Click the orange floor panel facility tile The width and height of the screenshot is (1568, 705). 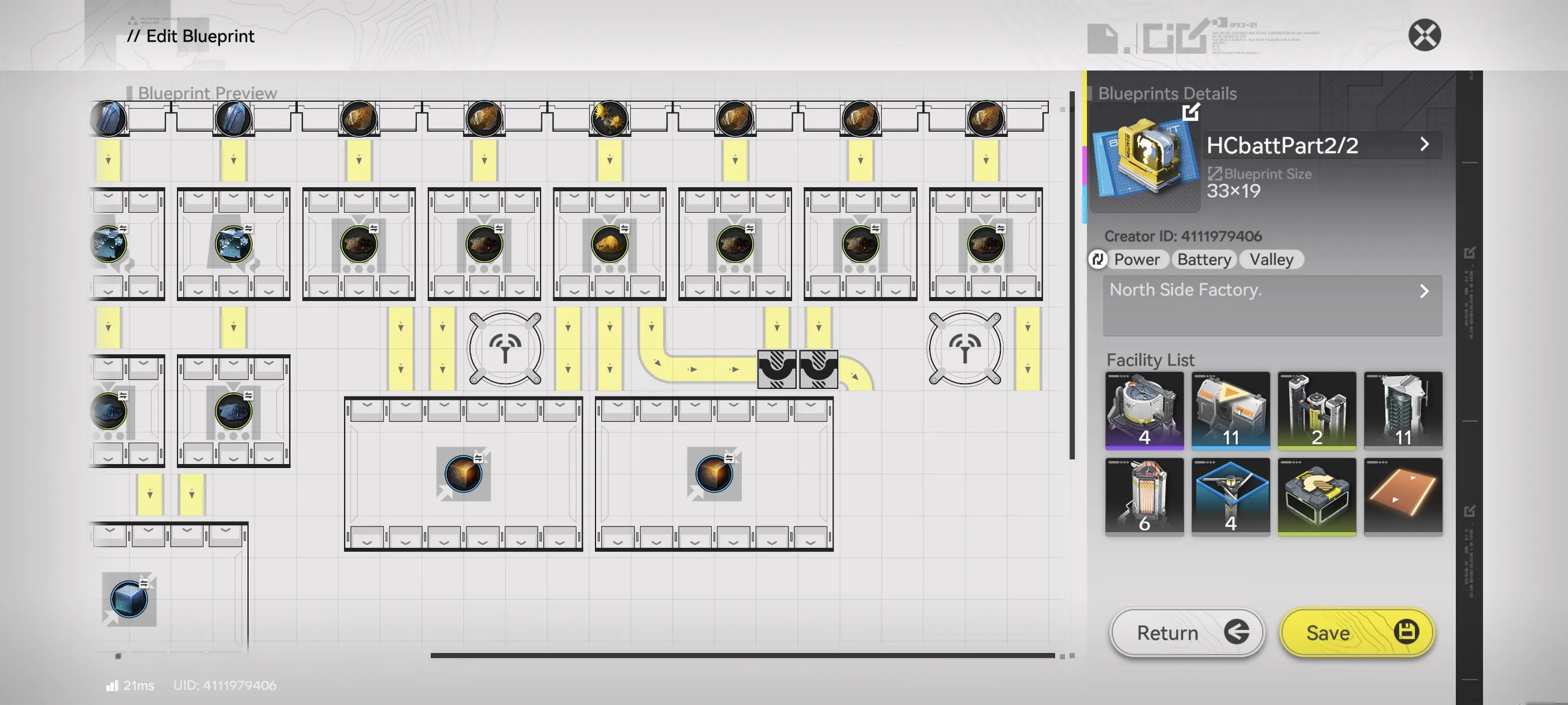click(1403, 496)
